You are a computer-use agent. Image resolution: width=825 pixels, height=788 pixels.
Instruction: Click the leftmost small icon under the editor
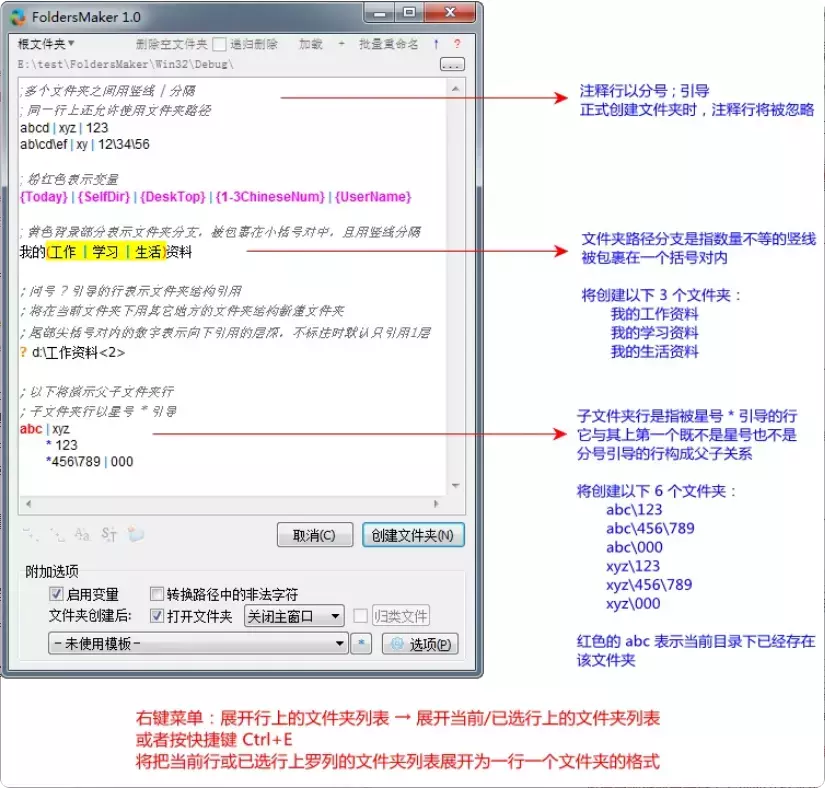click(x=29, y=534)
